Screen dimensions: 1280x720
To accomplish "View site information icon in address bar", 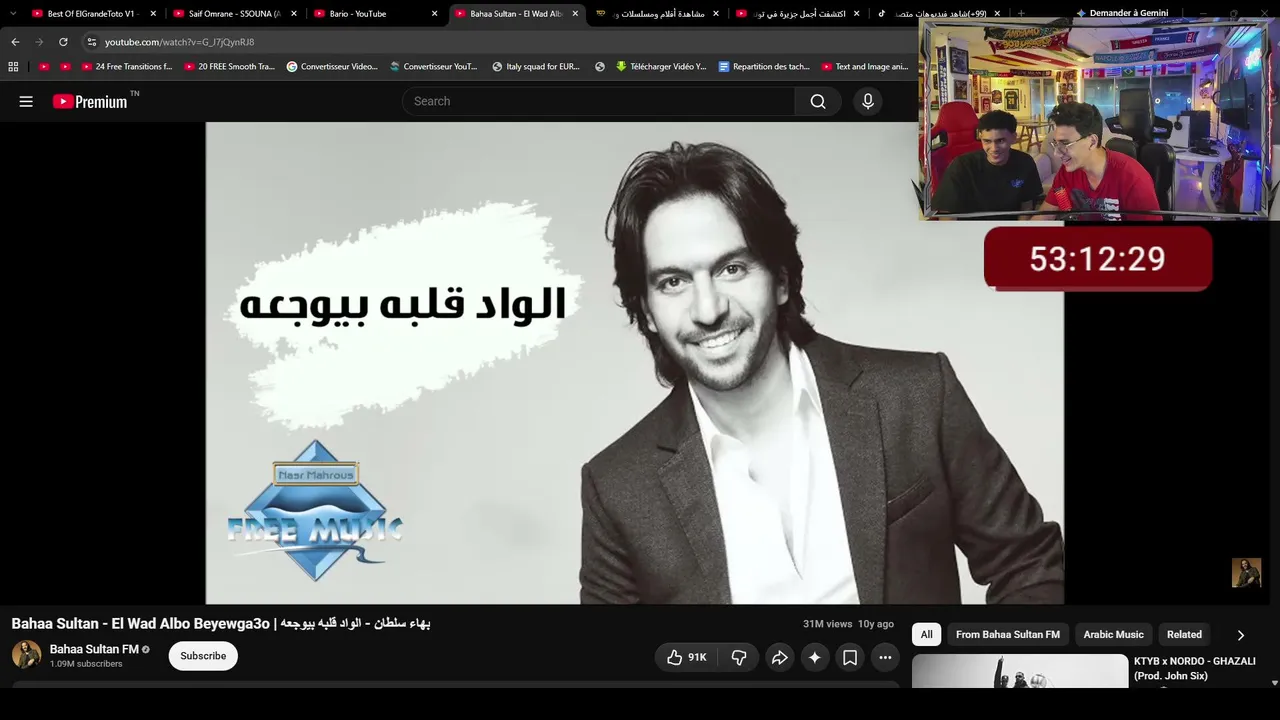I will tap(91, 42).
